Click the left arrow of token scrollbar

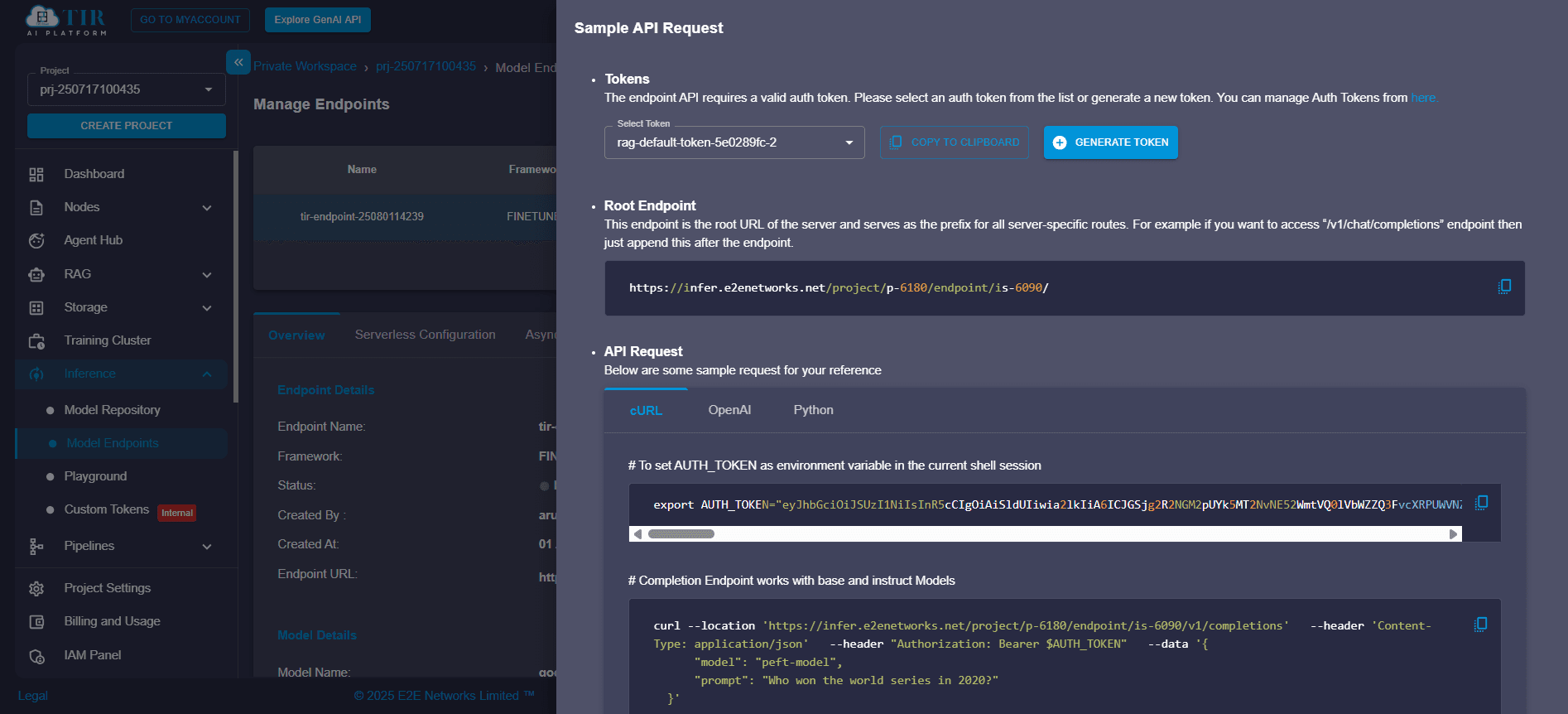637,534
